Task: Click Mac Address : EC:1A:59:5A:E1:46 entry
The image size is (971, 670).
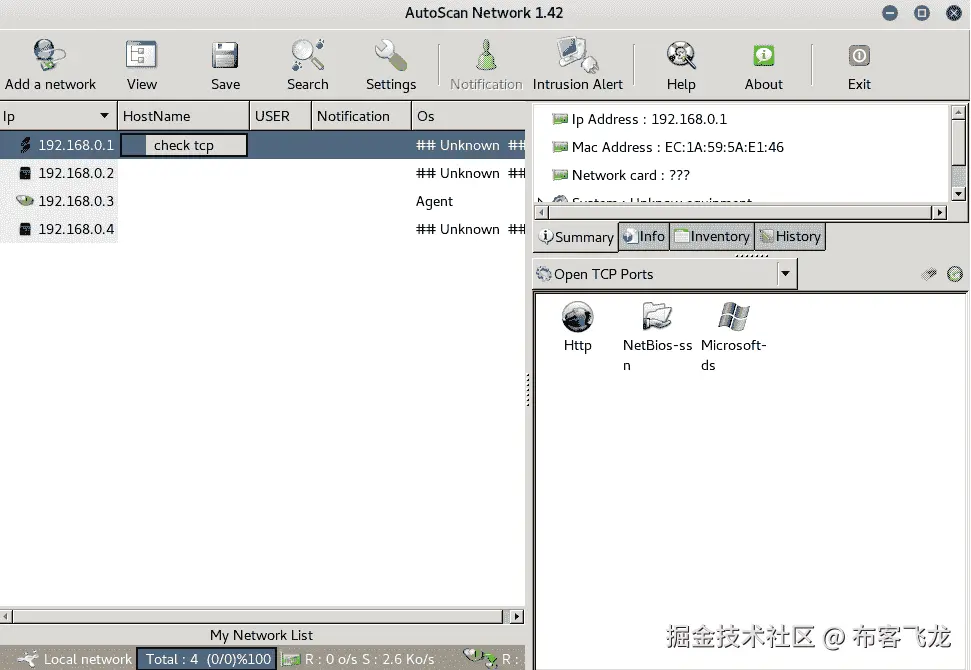Action: tap(677, 147)
